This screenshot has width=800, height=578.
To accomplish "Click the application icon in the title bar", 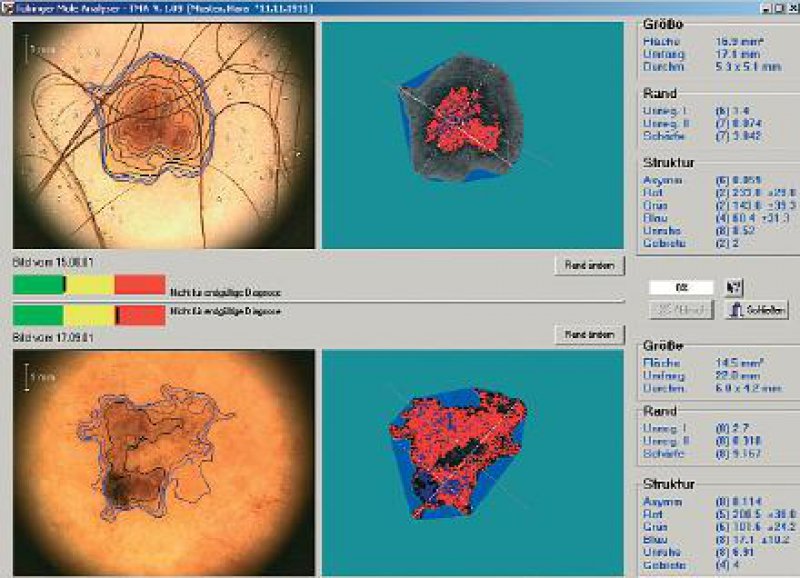I will (x=7, y=8).
